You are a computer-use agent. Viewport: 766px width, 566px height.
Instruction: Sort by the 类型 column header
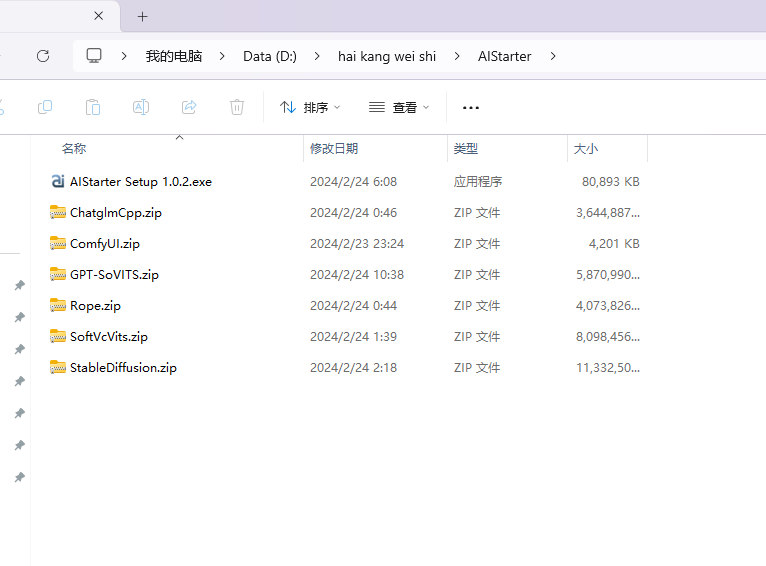pos(466,148)
